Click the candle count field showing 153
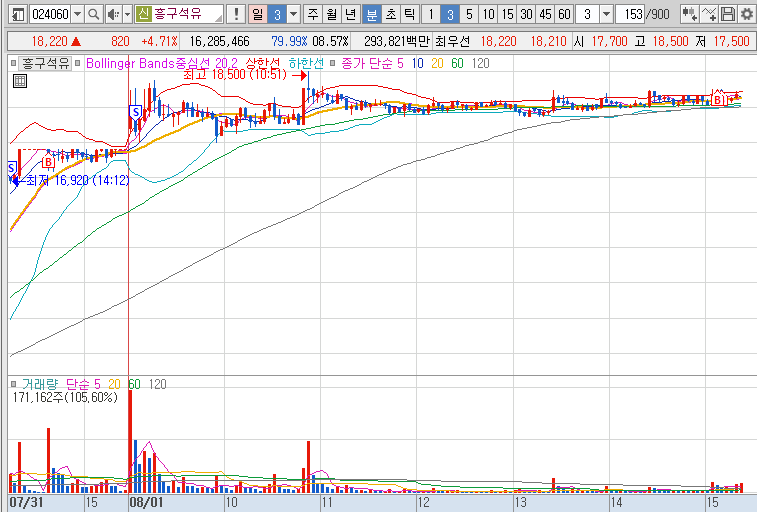The width and height of the screenshot is (757, 512). (631, 14)
